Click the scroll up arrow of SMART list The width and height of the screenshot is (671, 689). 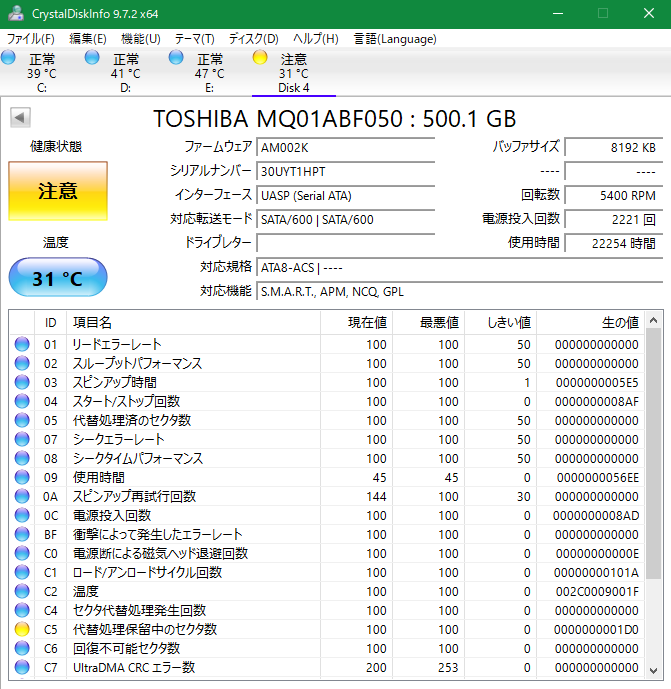point(653,320)
